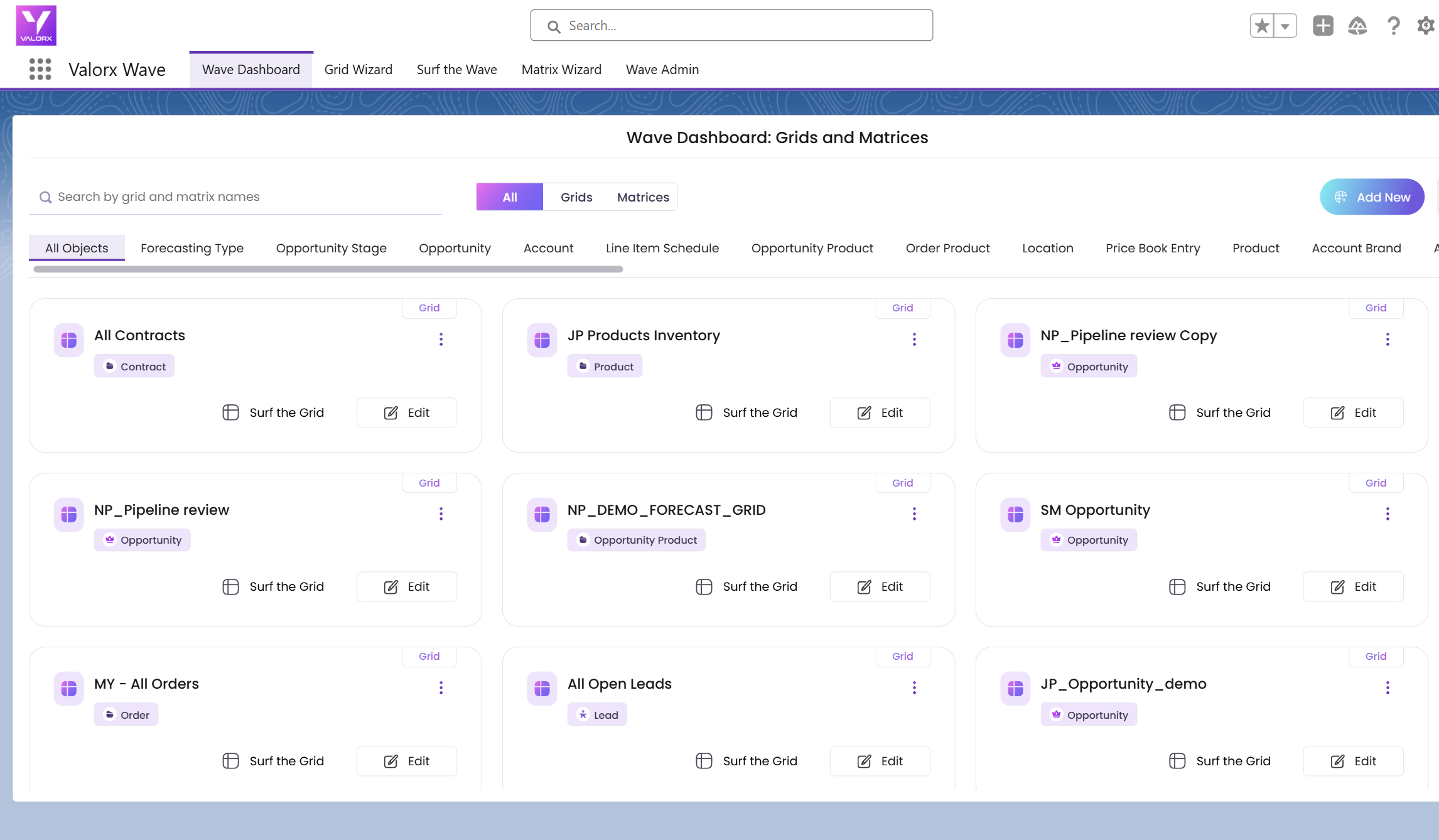
Task: Open the All Contracts options menu
Action: 441,339
